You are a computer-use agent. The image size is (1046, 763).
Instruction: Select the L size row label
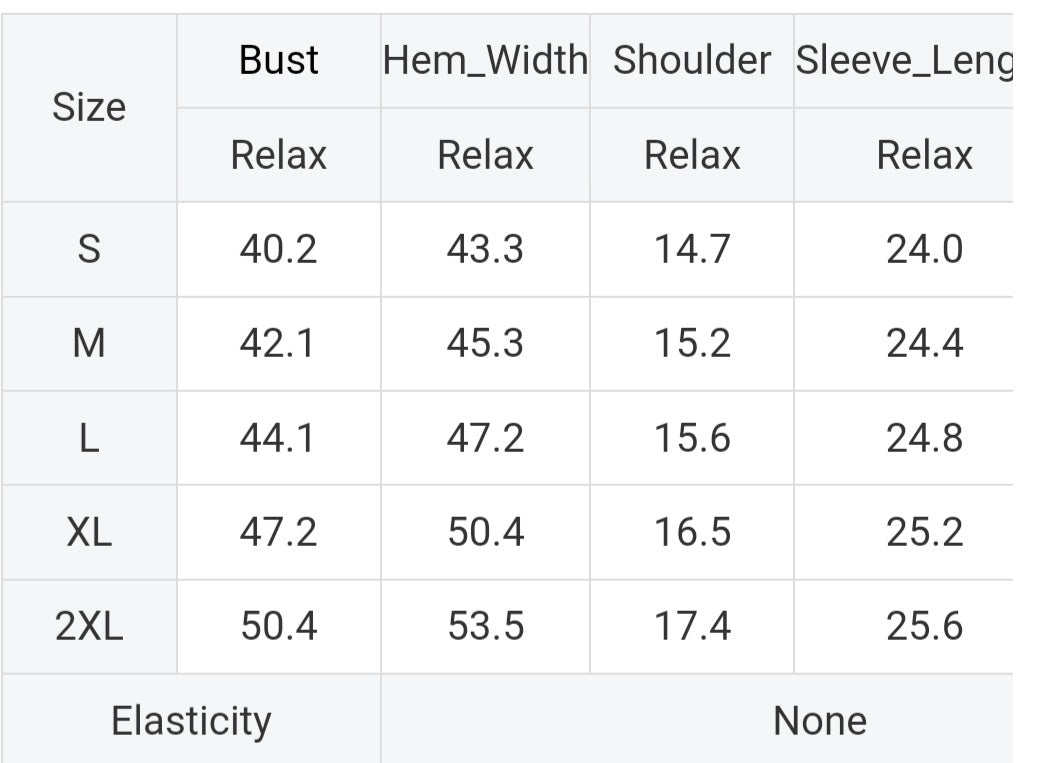(89, 438)
